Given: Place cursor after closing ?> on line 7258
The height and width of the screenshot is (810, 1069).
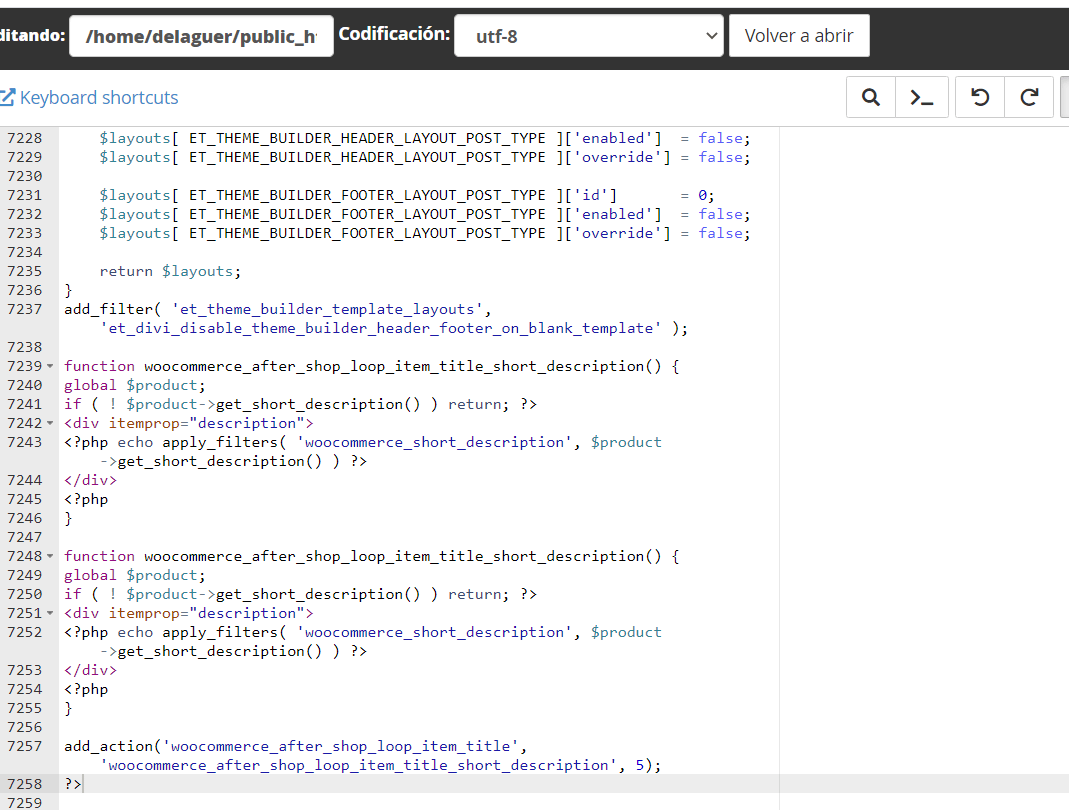Looking at the screenshot, I should 82,784.
